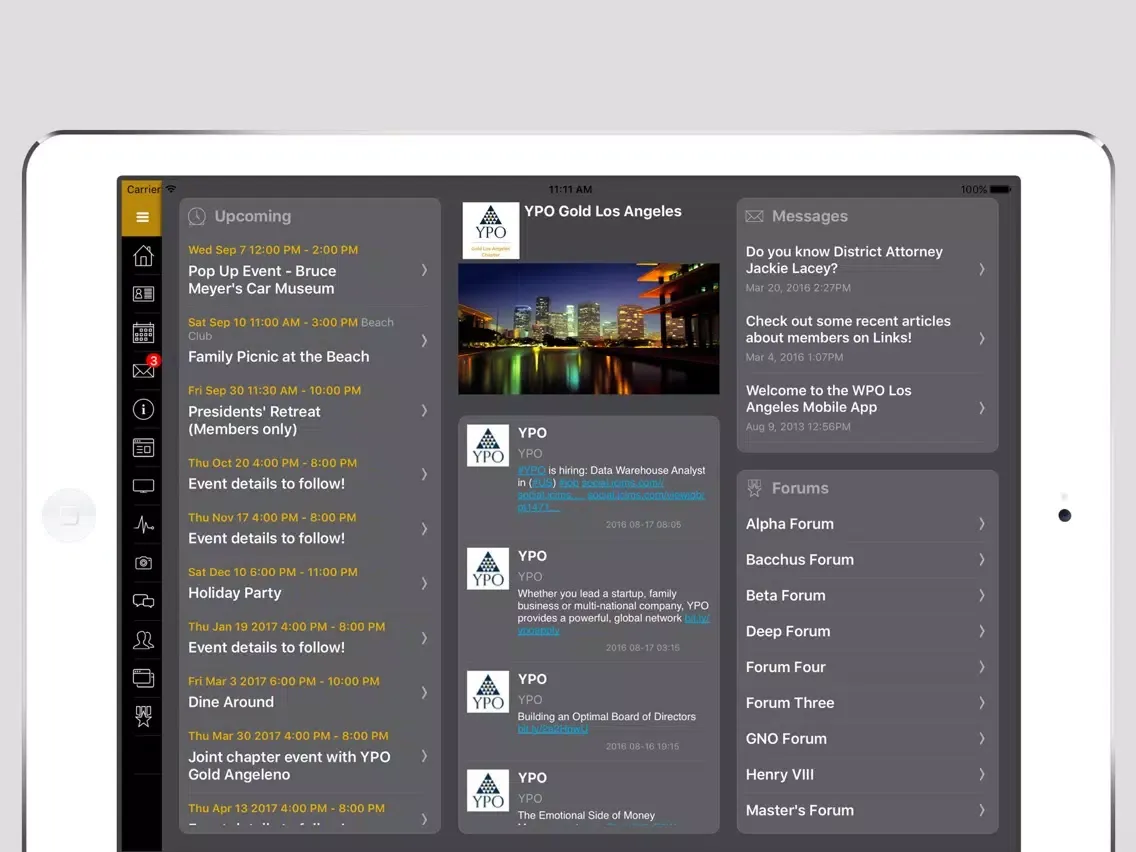Follow link under Building an Optimal Board
Screen dimensions: 1136x852
coord(553,729)
